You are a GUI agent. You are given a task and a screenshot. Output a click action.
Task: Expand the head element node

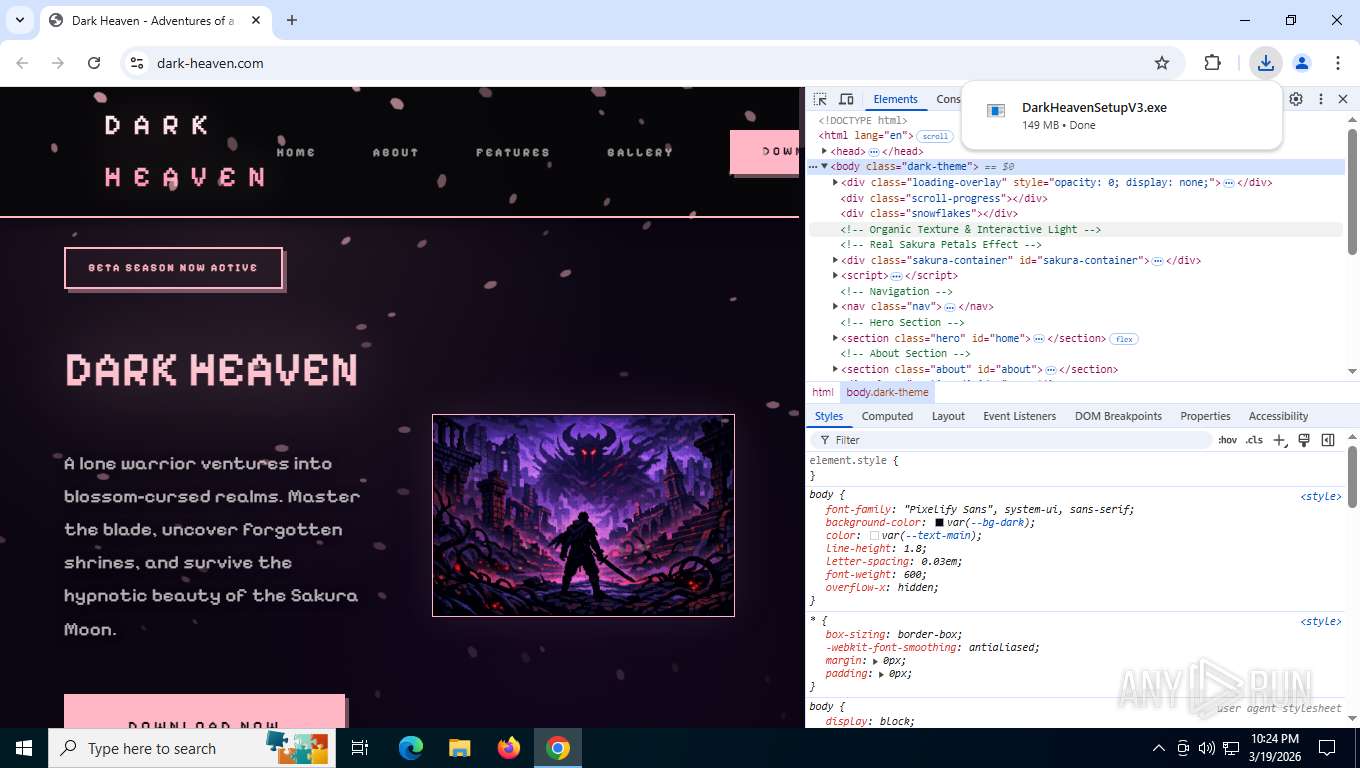[x=824, y=151]
